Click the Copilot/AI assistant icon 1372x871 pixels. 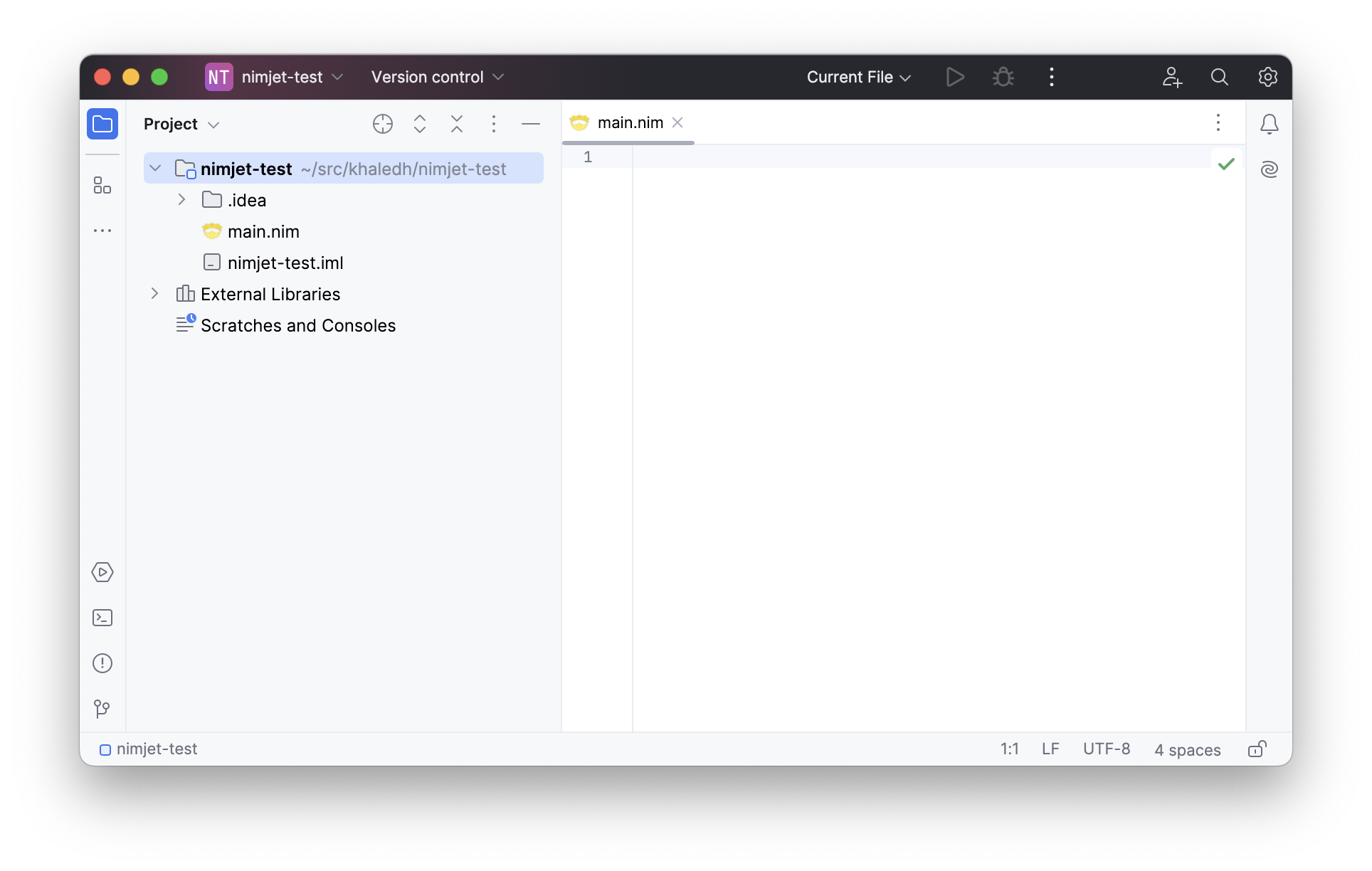click(1268, 168)
